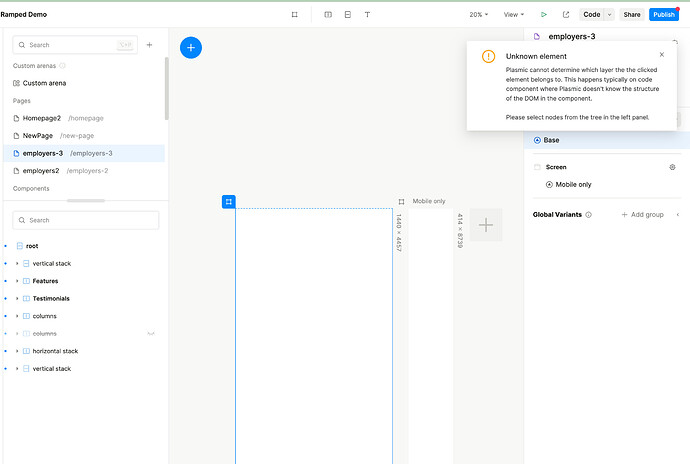Viewport: 690px width, 464px height.
Task: Add new artboard with large plus tile
Action: click(x=486, y=225)
